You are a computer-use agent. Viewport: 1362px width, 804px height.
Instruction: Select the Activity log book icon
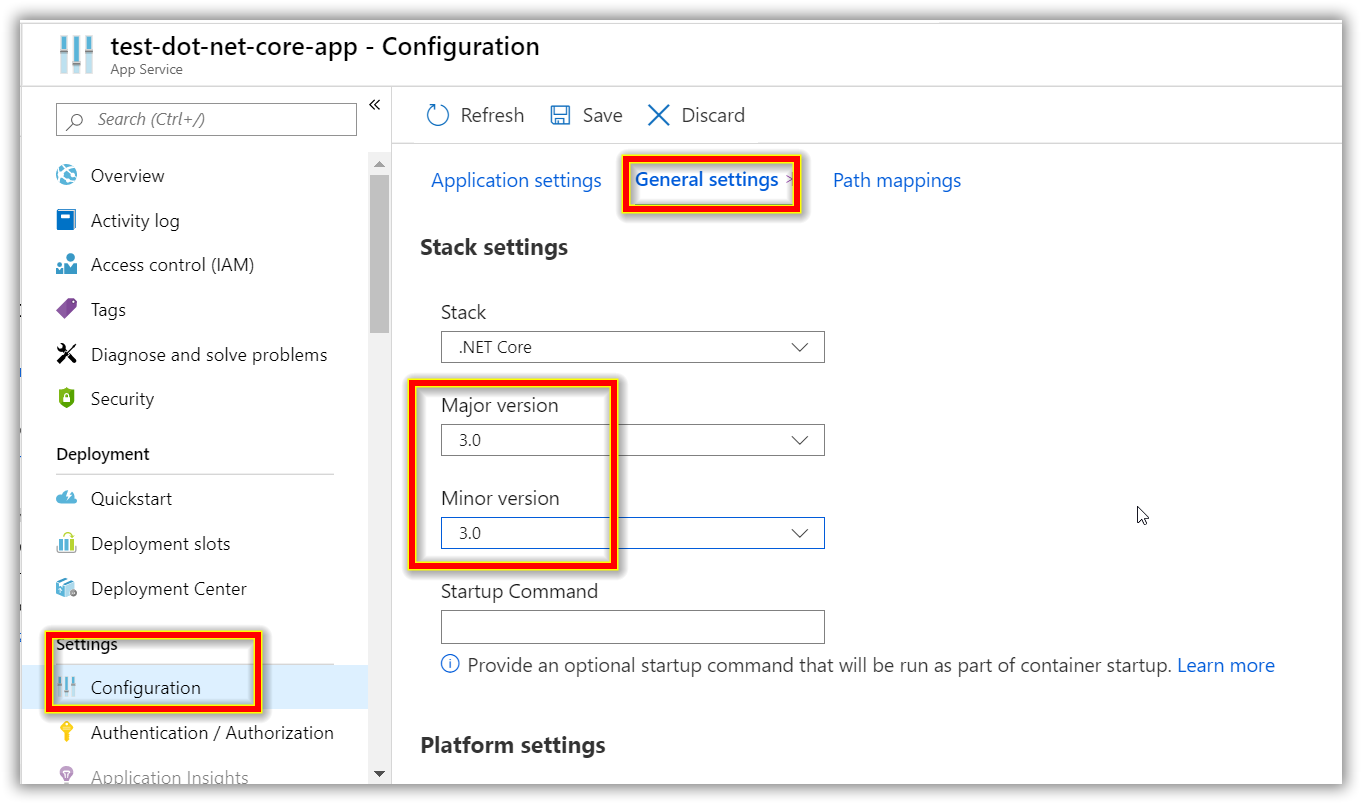[67, 220]
